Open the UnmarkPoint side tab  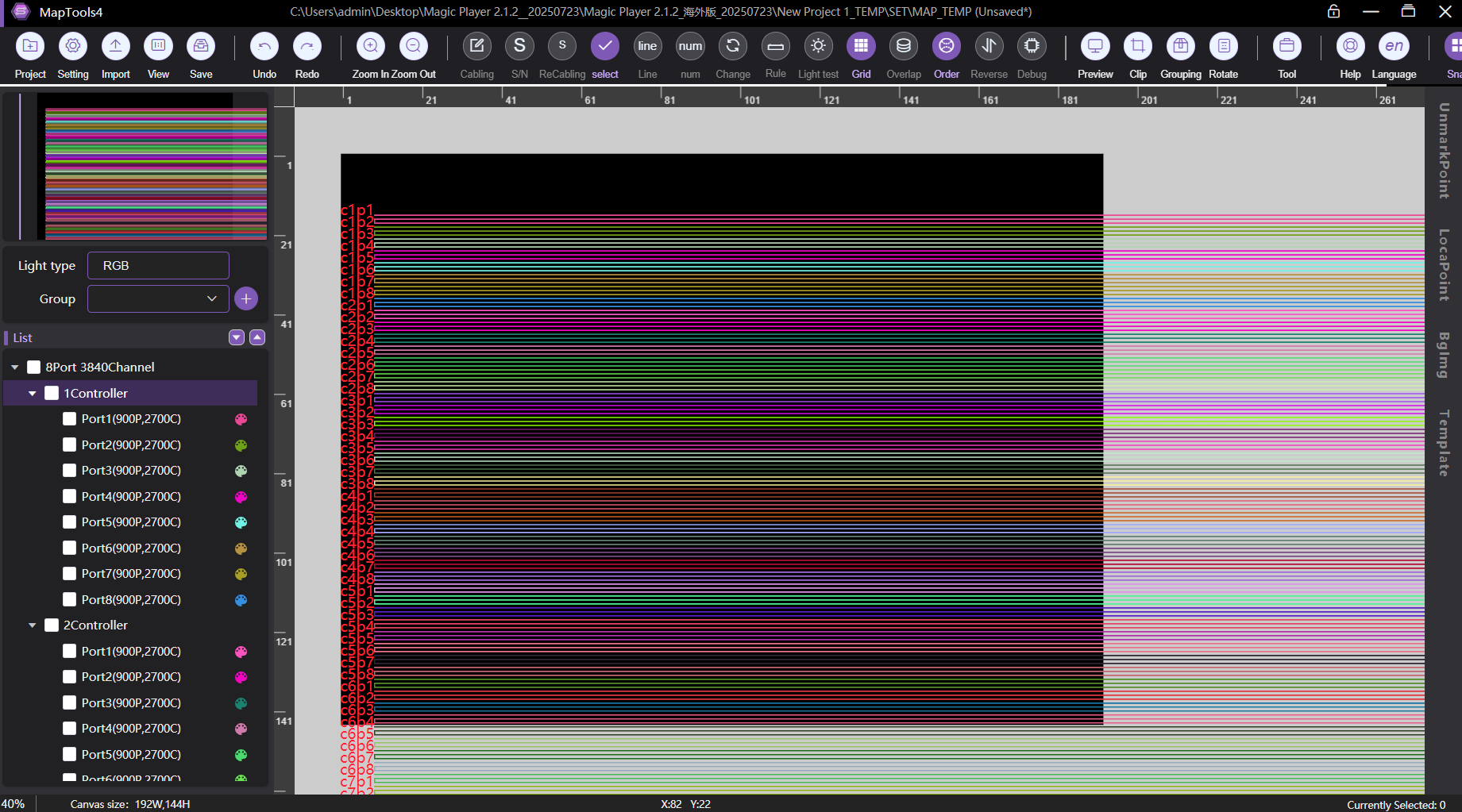click(1444, 150)
